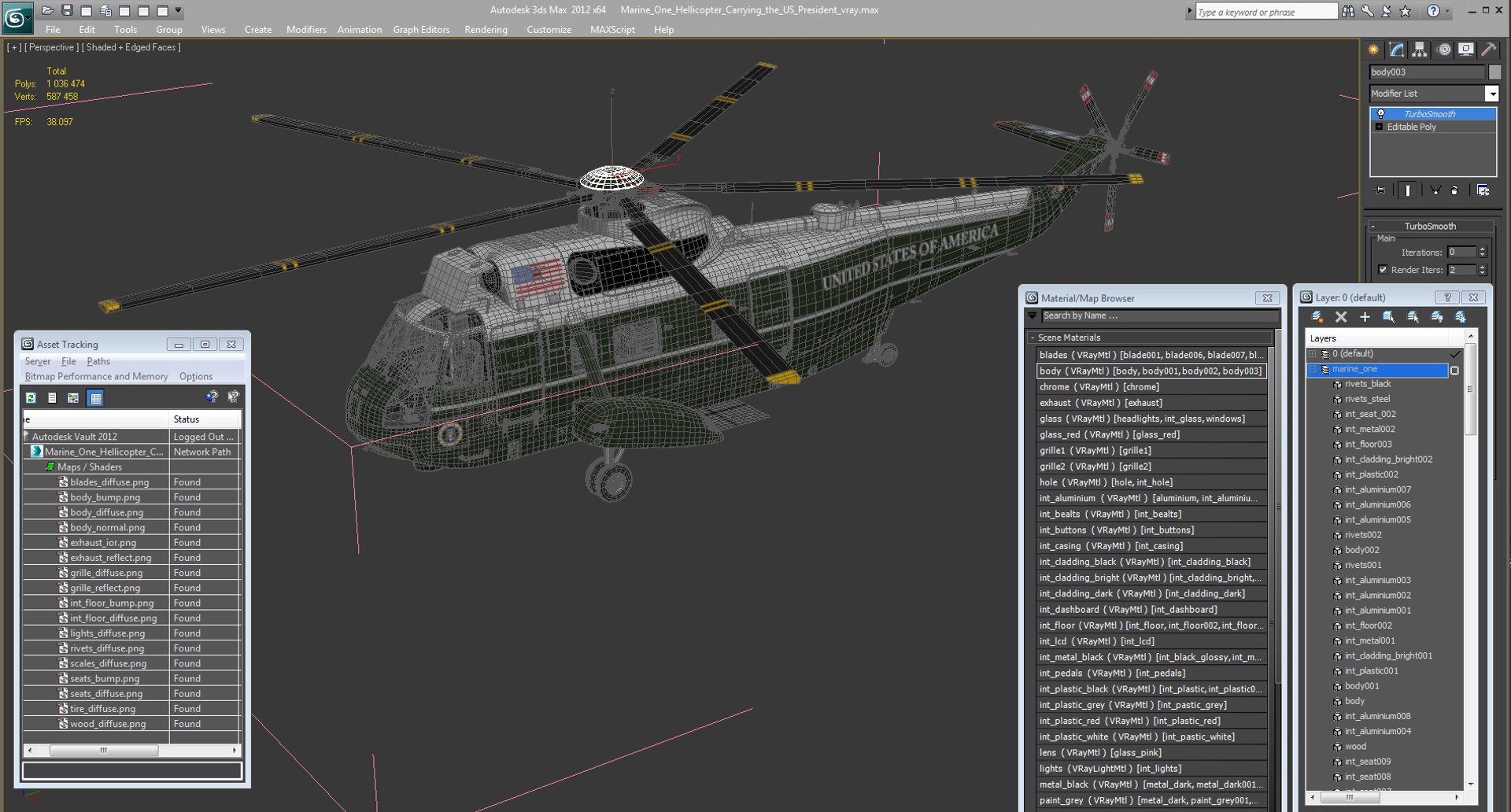Viewport: 1511px width, 812px height.
Task: Open the Modifier List dropdown
Action: [1491, 94]
